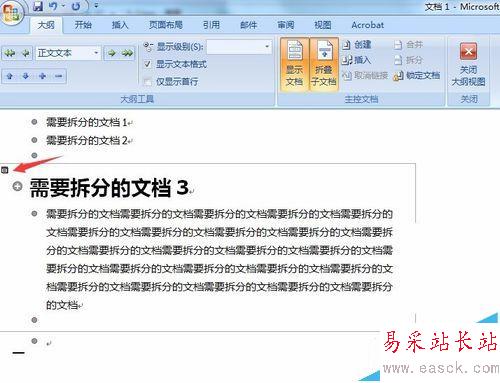This screenshot has height=383, width=500.
Task: Click 创建 to create a subdocument
Action: [x=356, y=44]
